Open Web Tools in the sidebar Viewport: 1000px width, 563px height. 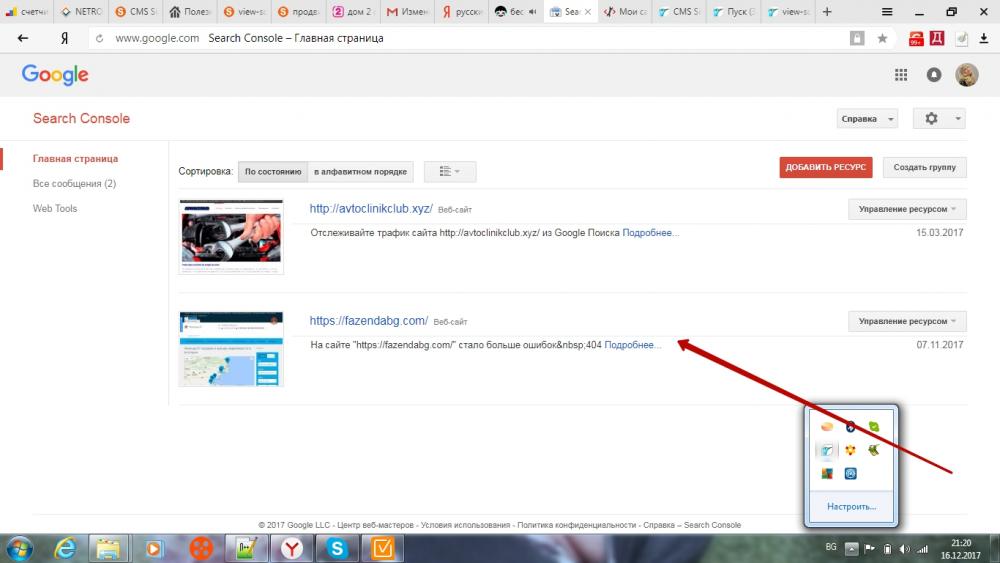pyautogui.click(x=55, y=208)
